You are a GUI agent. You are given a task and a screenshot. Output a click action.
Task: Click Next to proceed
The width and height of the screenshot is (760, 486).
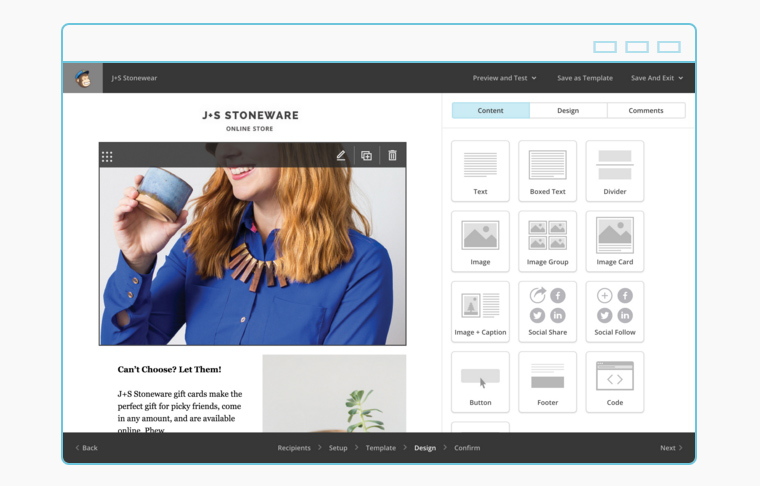671,448
